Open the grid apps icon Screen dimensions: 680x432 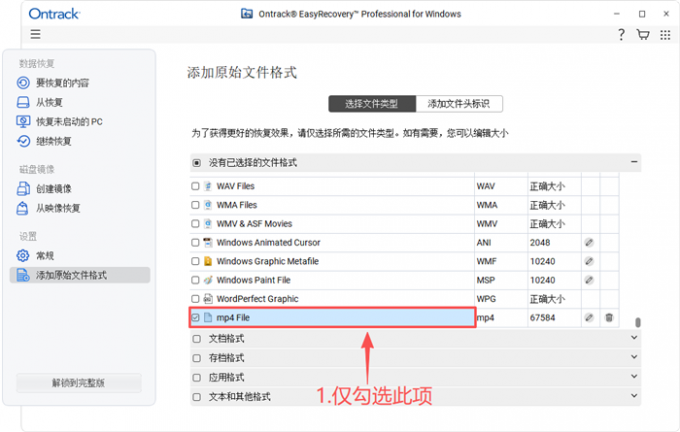coord(665,35)
